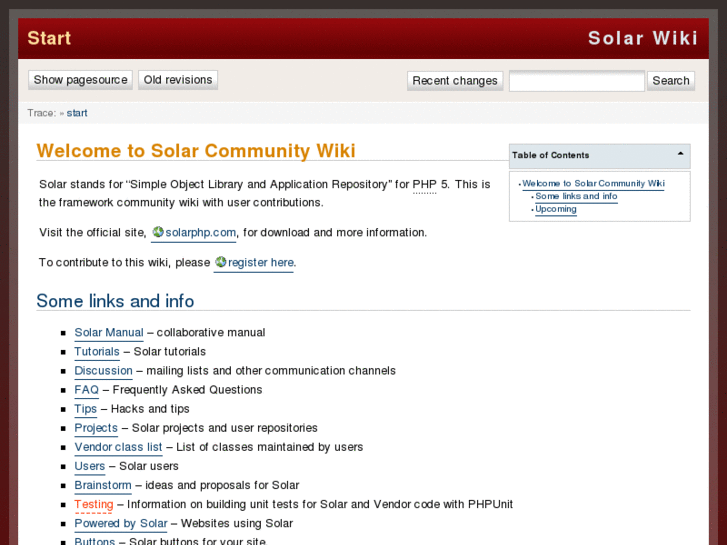
Task: Click the Show pagesource button
Action: point(80,80)
